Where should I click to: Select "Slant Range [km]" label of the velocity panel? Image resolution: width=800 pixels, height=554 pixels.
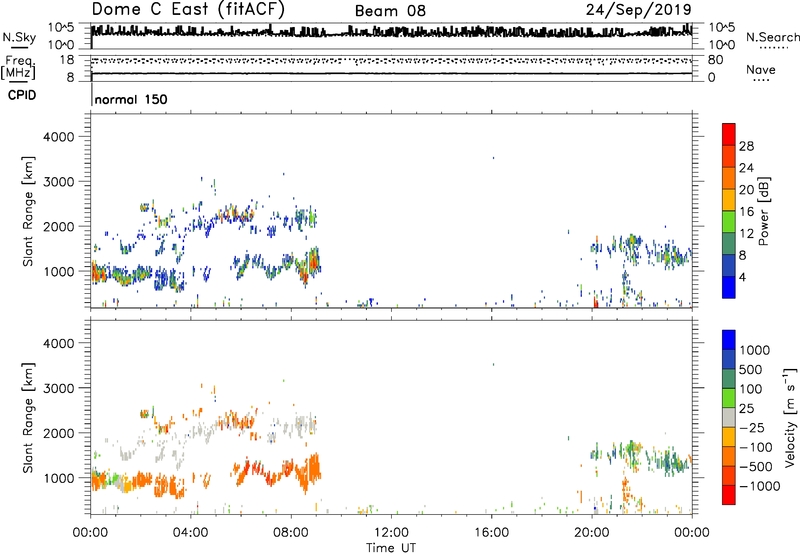pyautogui.click(x=28, y=418)
